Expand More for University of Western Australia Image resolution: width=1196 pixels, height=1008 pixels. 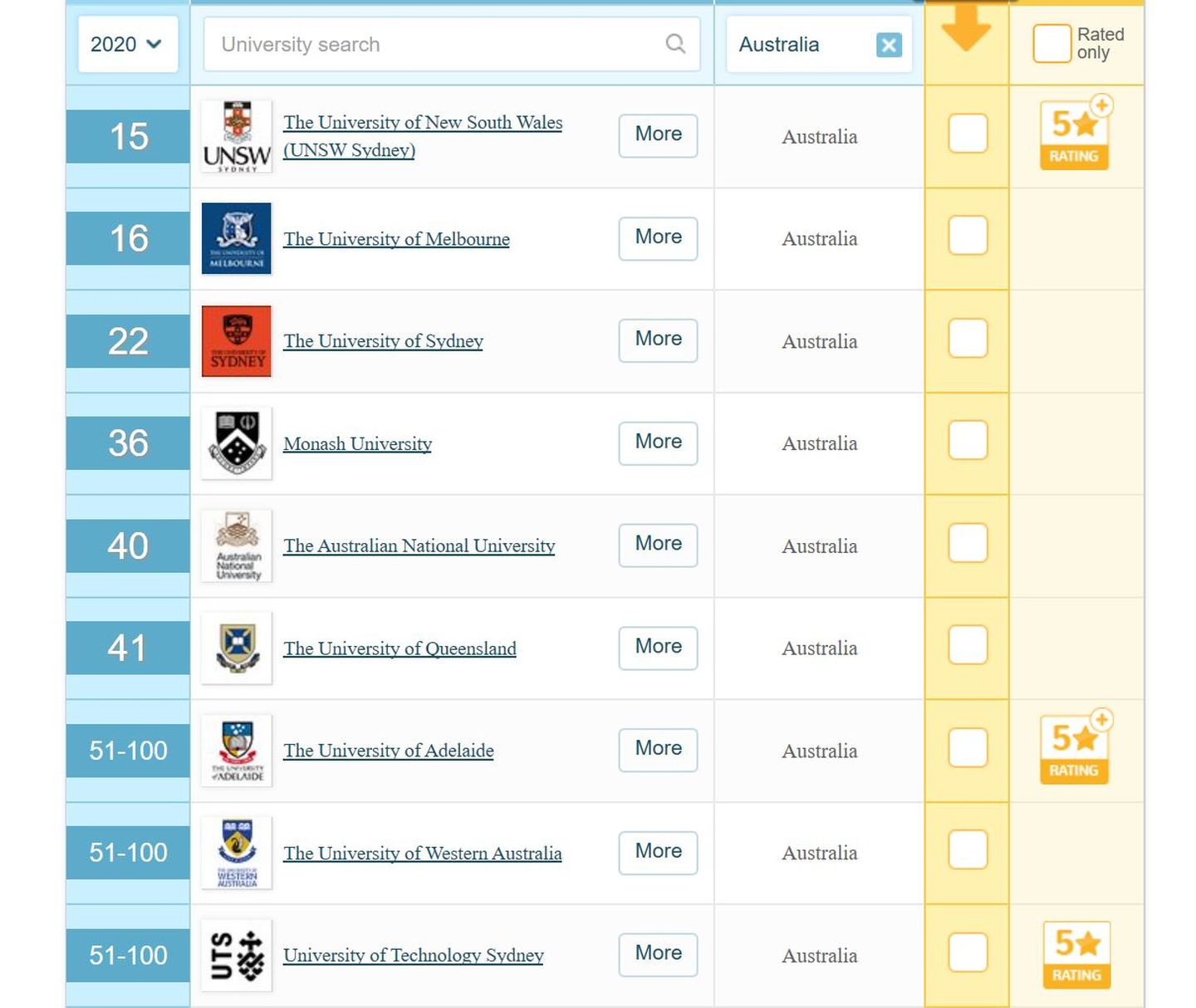[x=658, y=852]
